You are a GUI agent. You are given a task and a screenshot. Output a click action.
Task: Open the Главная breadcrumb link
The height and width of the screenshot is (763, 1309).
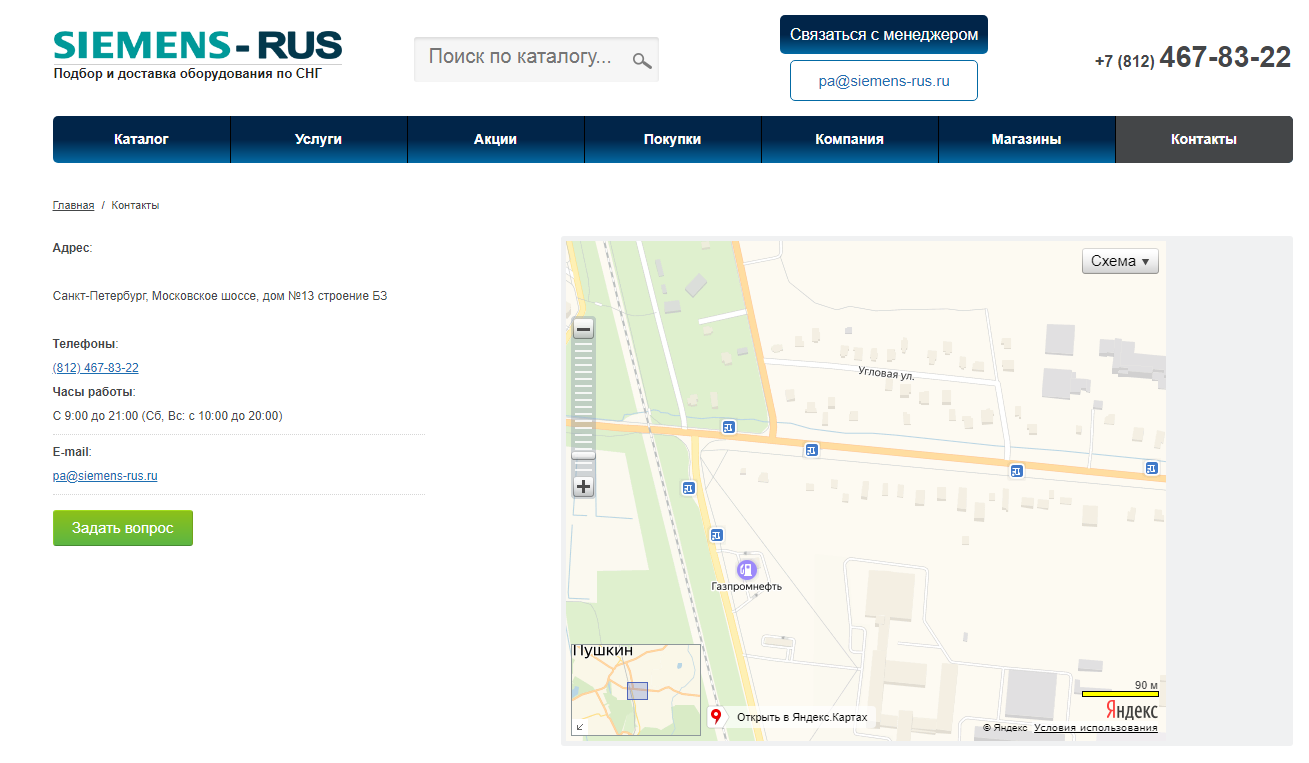[73, 205]
